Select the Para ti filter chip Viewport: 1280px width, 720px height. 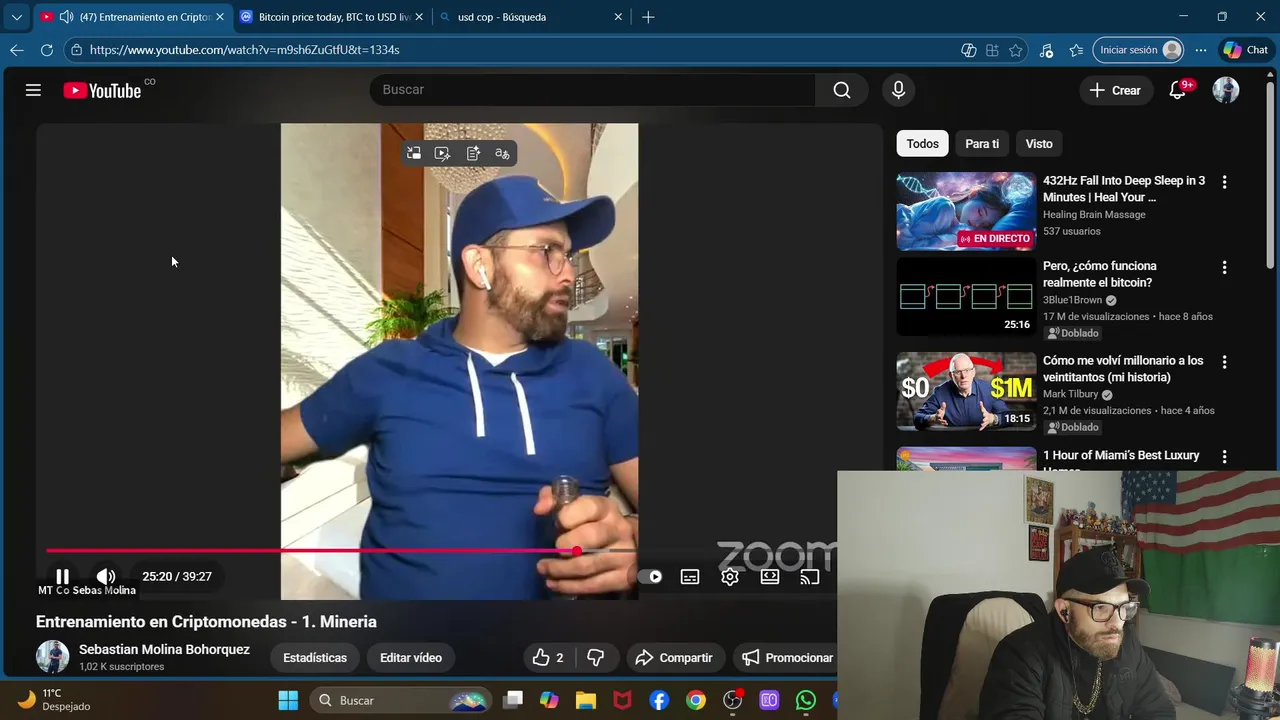coord(982,144)
